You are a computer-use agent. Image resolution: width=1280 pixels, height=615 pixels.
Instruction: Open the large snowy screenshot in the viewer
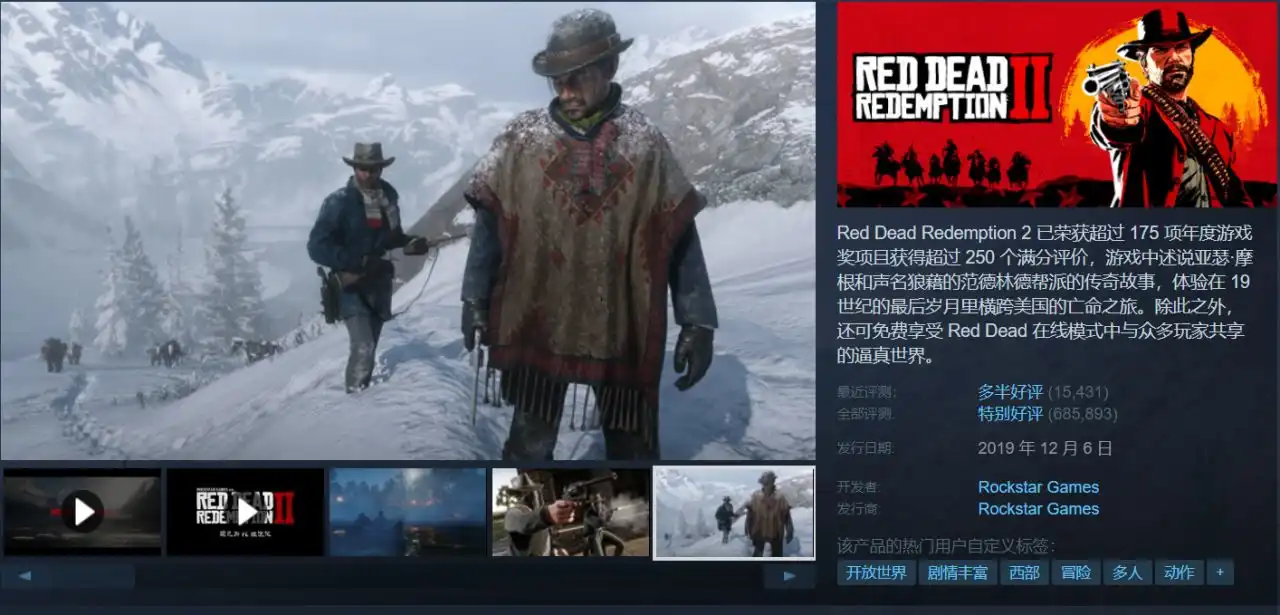point(408,231)
